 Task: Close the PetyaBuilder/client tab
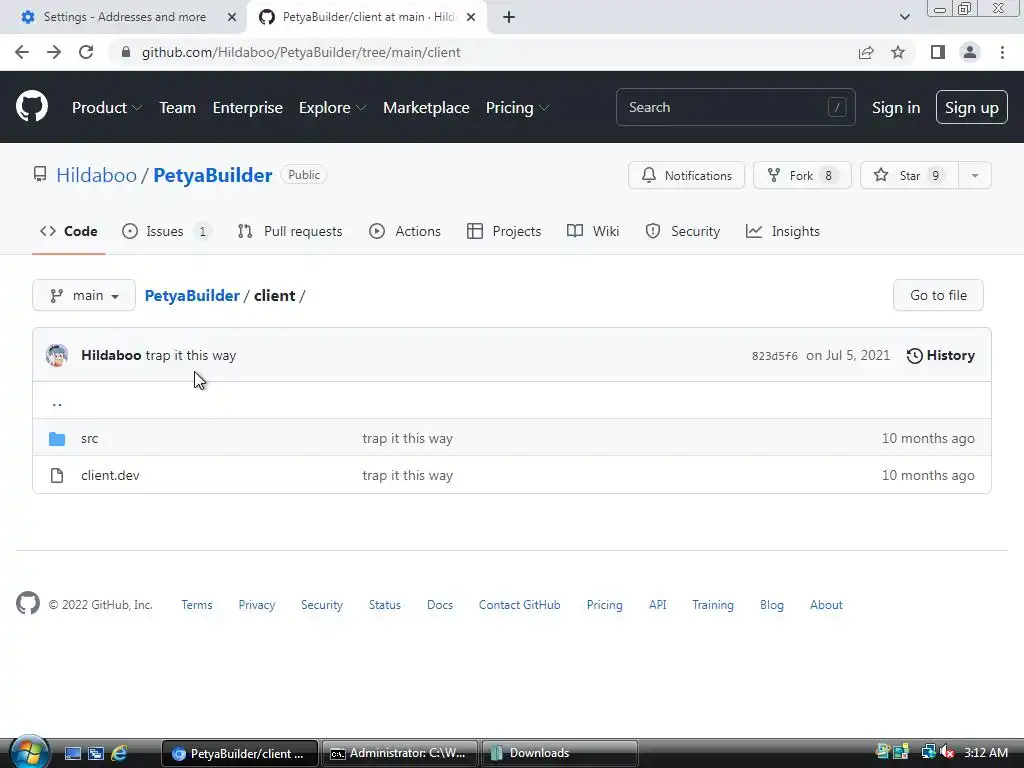(471, 17)
